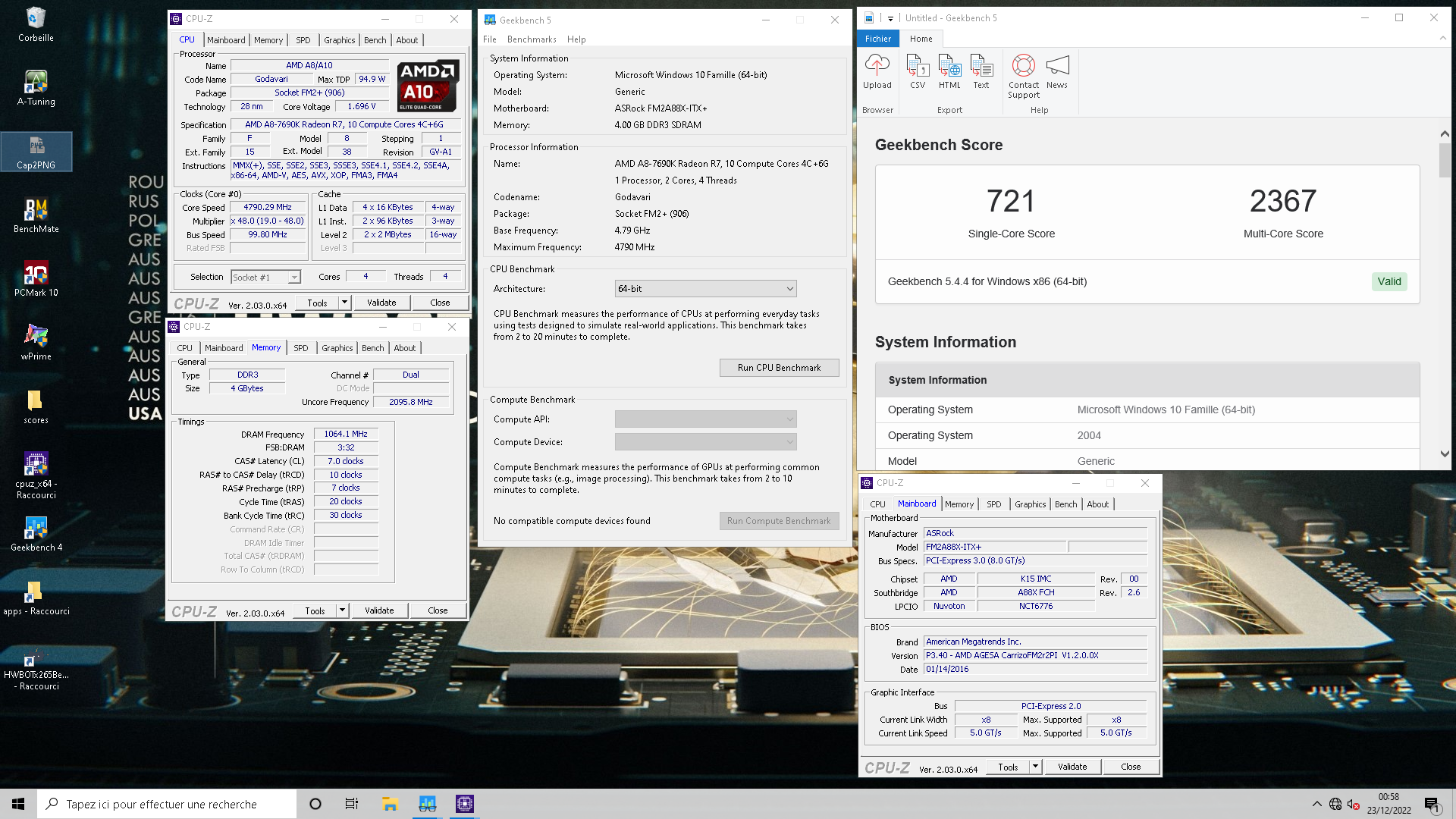Click the Upload icon in Geekbench ribbon

[x=877, y=72]
